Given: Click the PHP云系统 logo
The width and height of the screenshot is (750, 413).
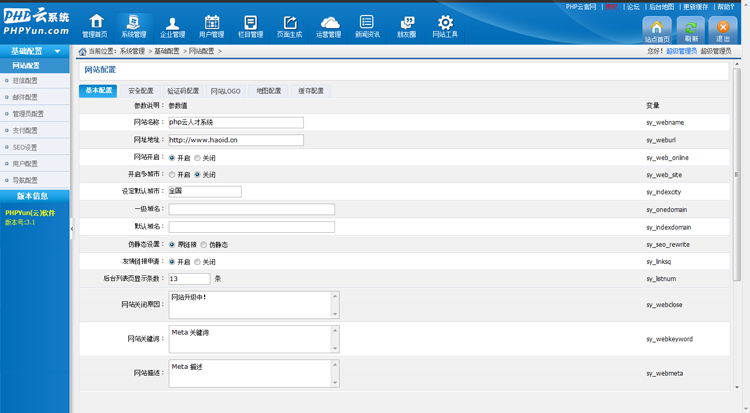Looking at the screenshot, I should 36,22.
